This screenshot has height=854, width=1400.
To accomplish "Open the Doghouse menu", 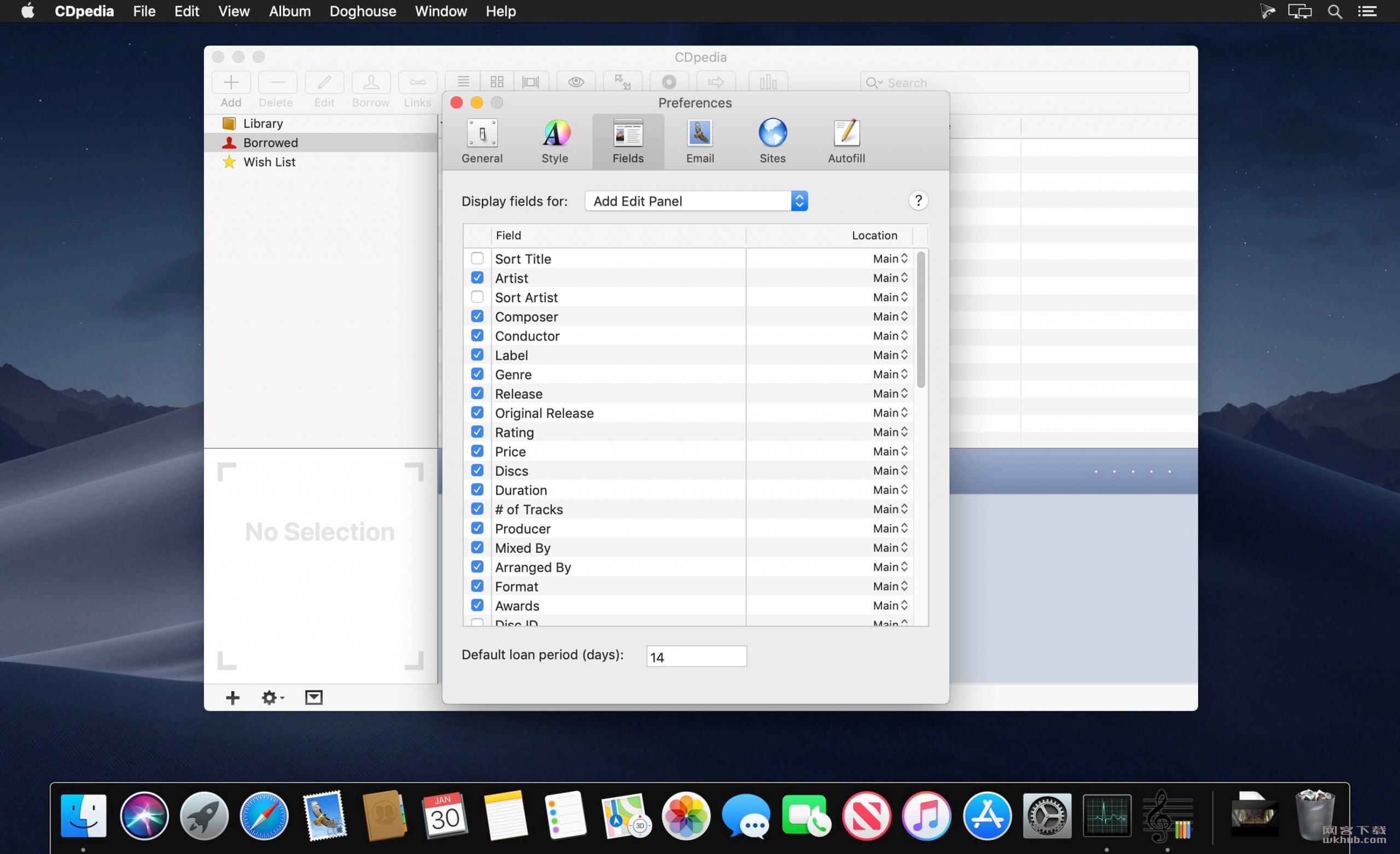I will point(363,11).
